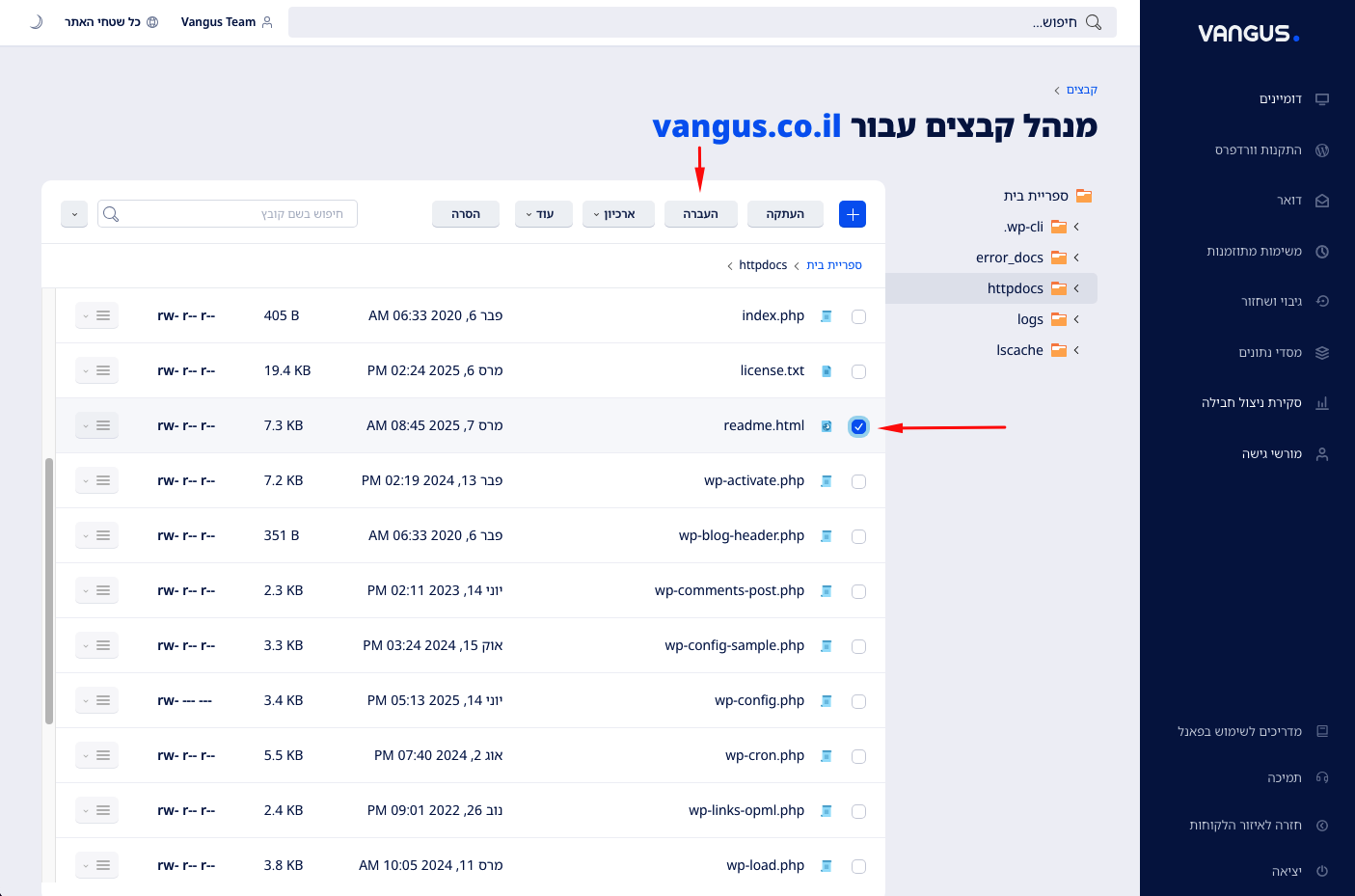Viewport: 1355px width, 896px height.
Task: Click the return to client area icon
Action: coord(1322,826)
